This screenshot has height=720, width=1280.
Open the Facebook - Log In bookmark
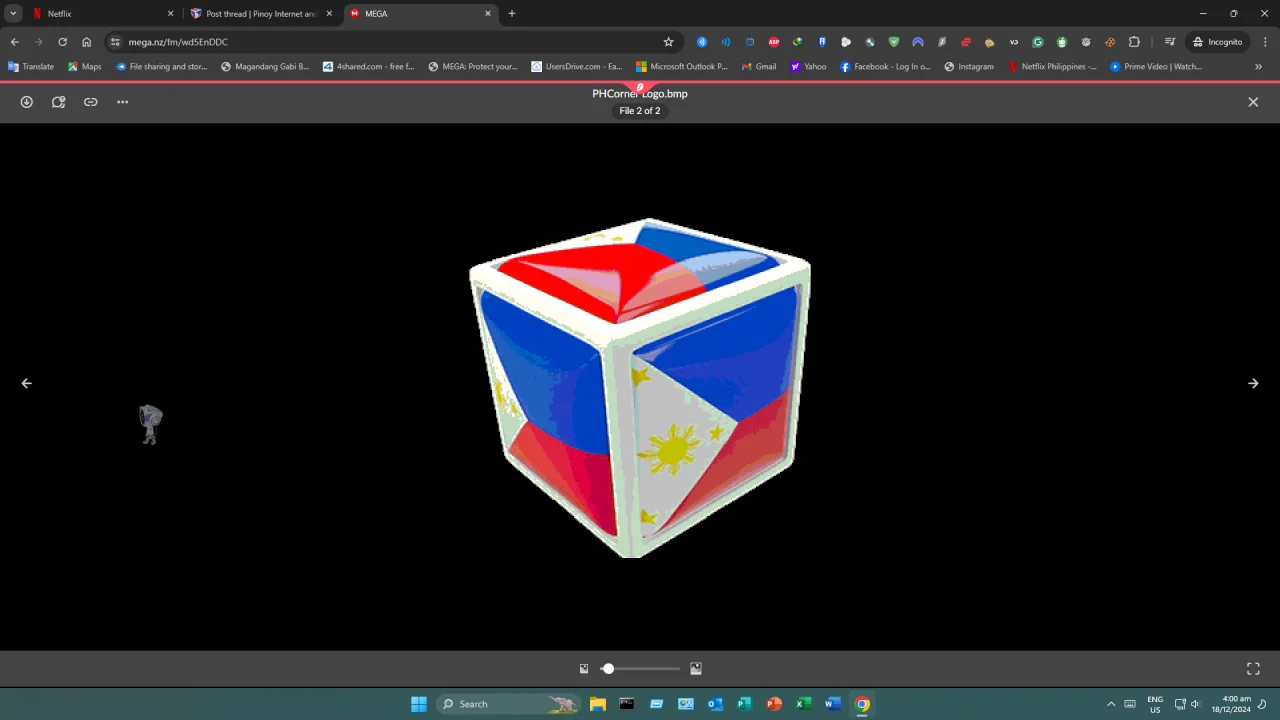886,67
